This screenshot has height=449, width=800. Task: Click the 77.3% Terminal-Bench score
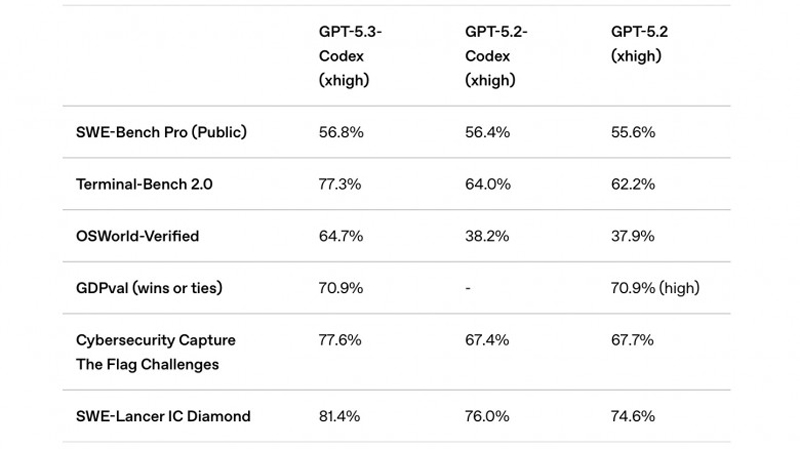339,184
